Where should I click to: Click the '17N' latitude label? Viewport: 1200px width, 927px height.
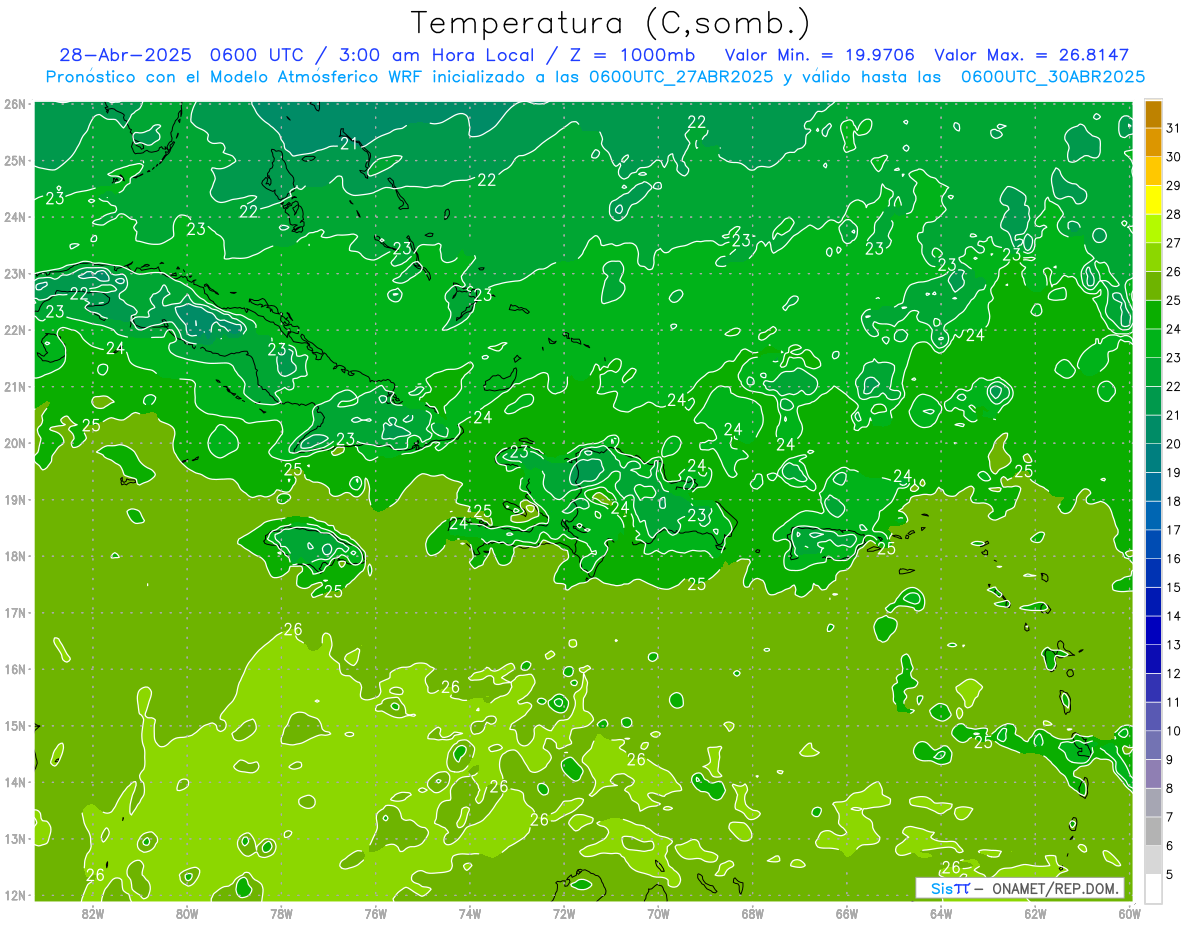click(x=15, y=613)
